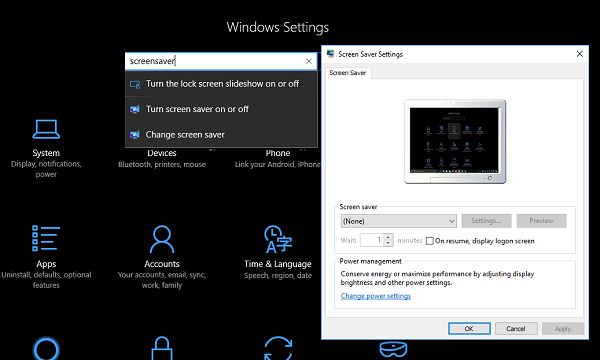Screen dimensions: 600x360
Task: Click the System label text
Action: click(x=46, y=153)
